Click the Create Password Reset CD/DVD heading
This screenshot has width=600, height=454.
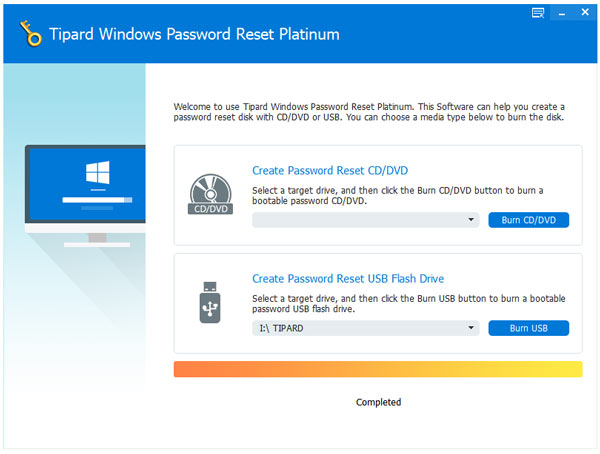(330, 170)
